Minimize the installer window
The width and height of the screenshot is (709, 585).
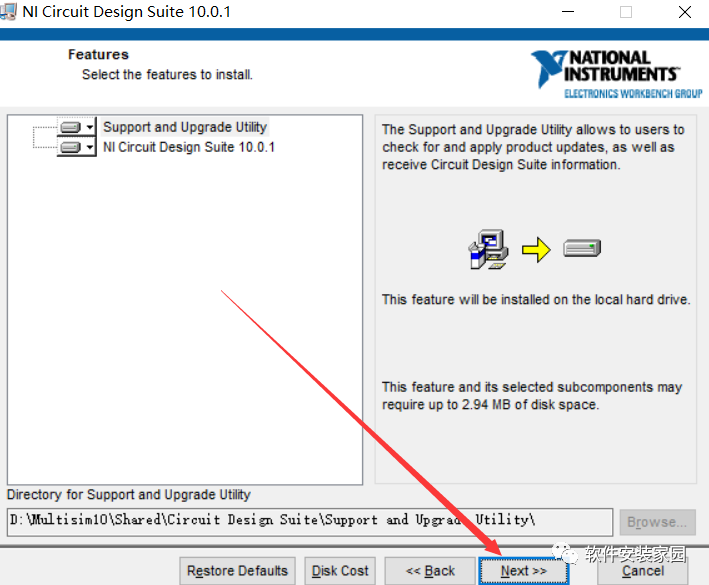coord(568,12)
